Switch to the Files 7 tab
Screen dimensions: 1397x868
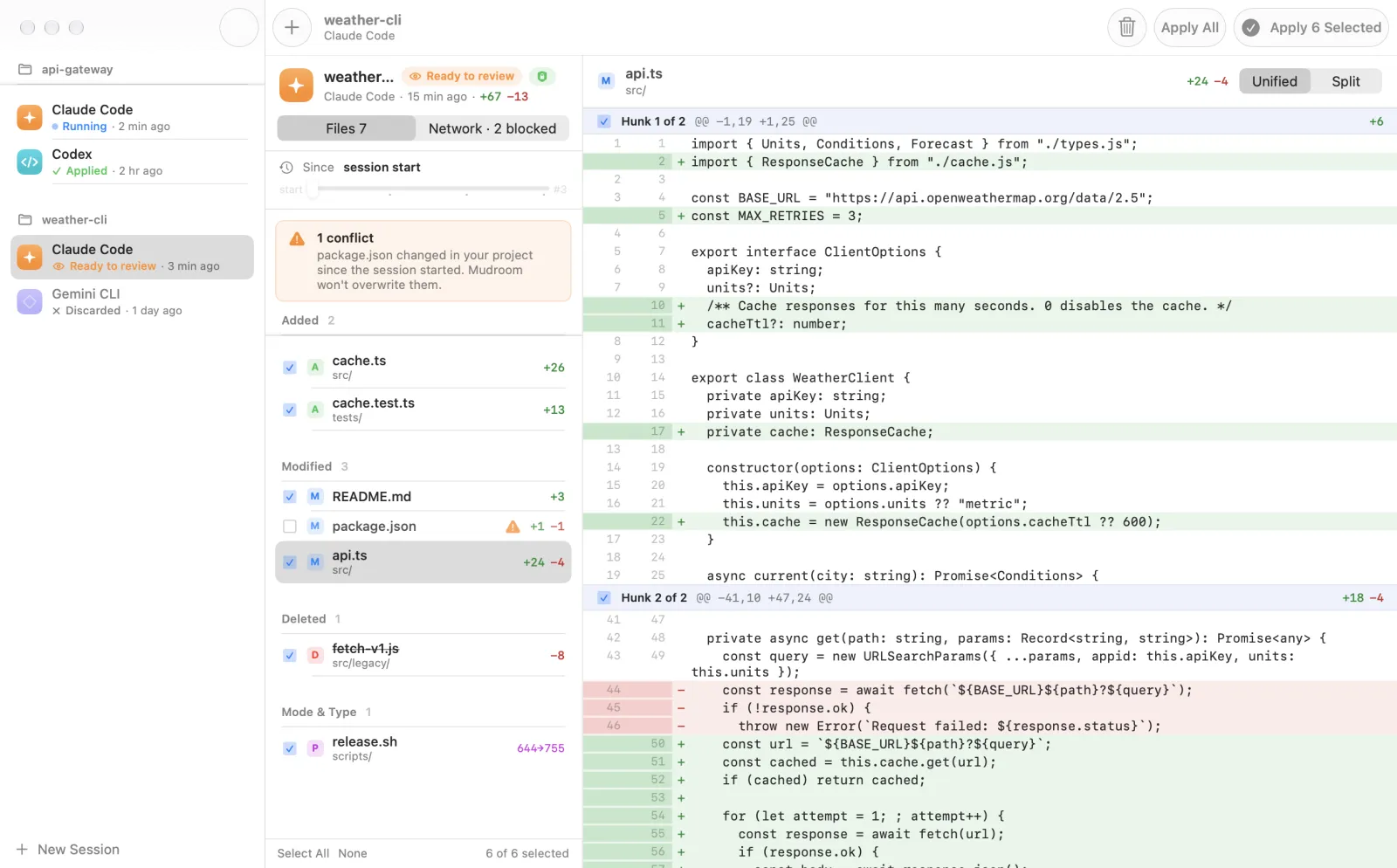pyautogui.click(x=347, y=128)
